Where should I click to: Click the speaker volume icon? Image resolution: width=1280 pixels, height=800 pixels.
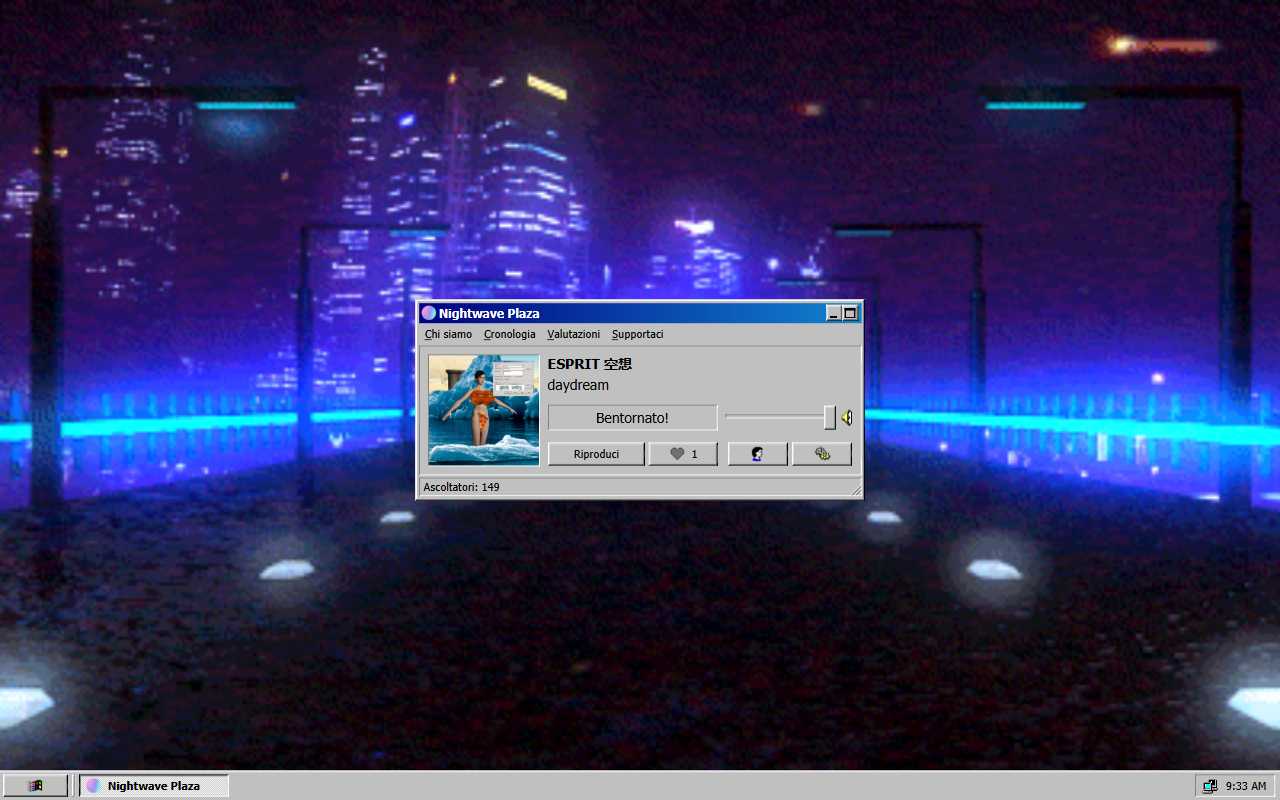[x=846, y=417]
